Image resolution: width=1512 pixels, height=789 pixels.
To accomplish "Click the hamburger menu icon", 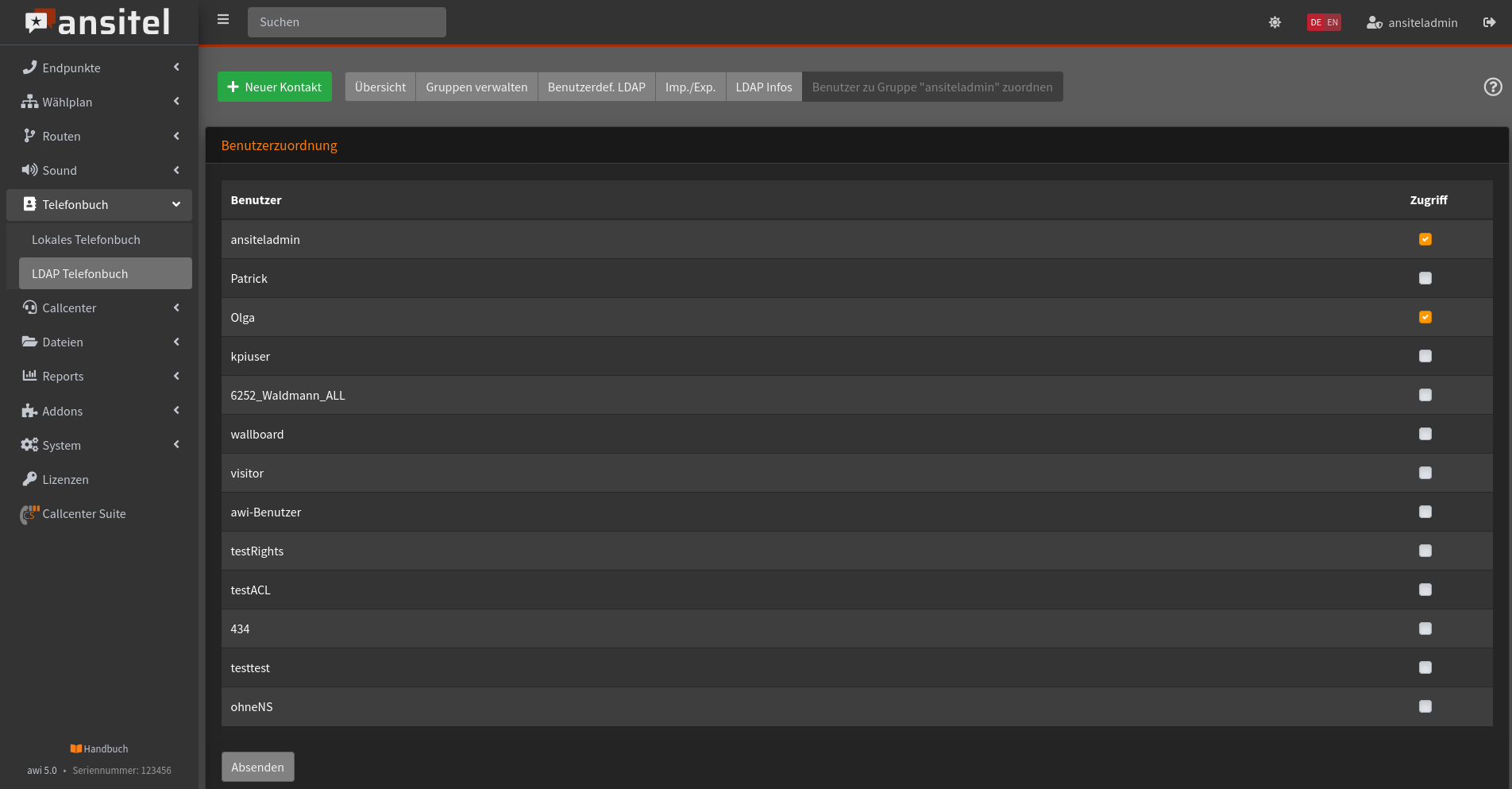I will click(223, 20).
